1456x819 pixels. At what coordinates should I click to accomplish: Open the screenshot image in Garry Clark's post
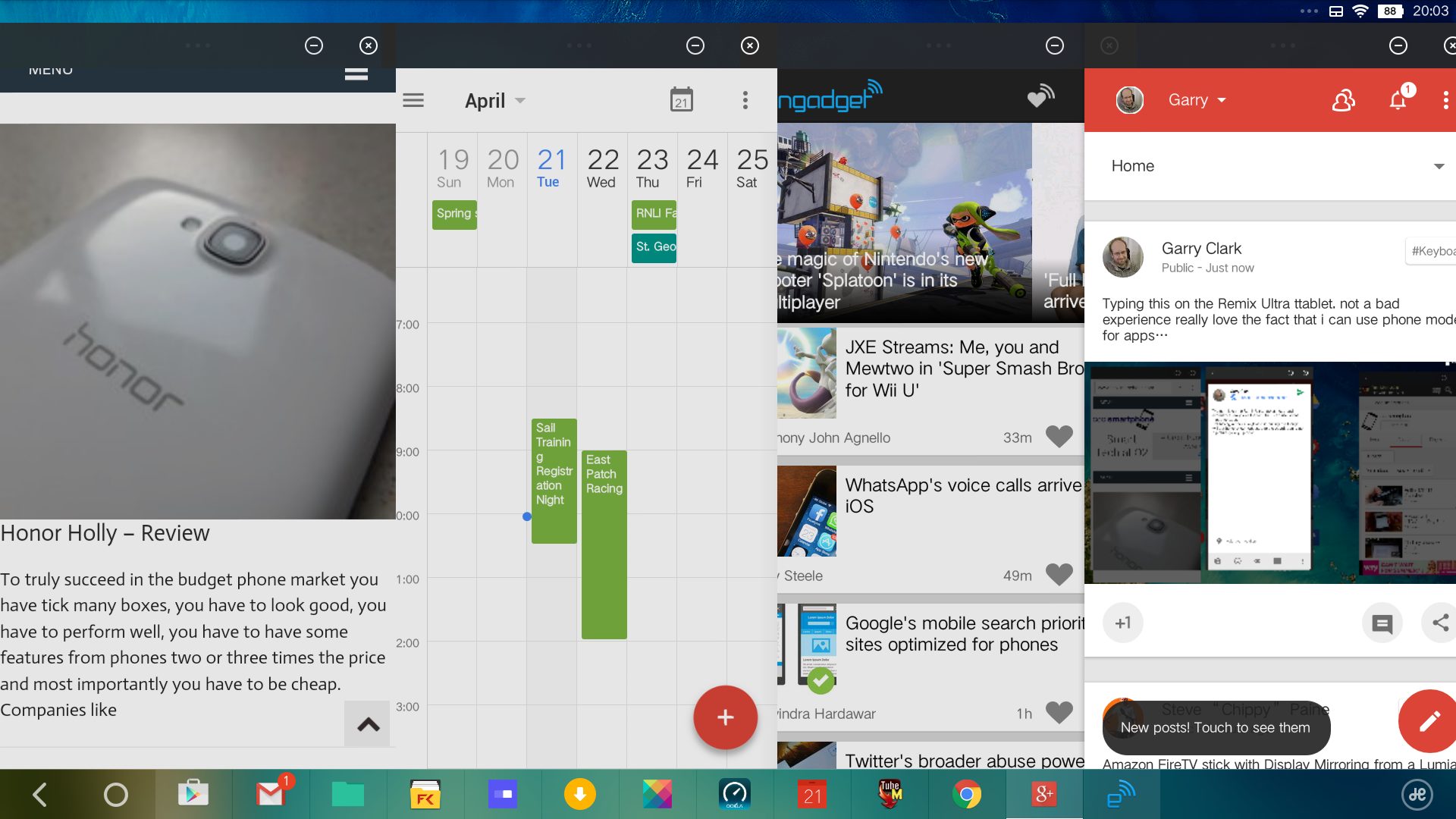point(1270,472)
